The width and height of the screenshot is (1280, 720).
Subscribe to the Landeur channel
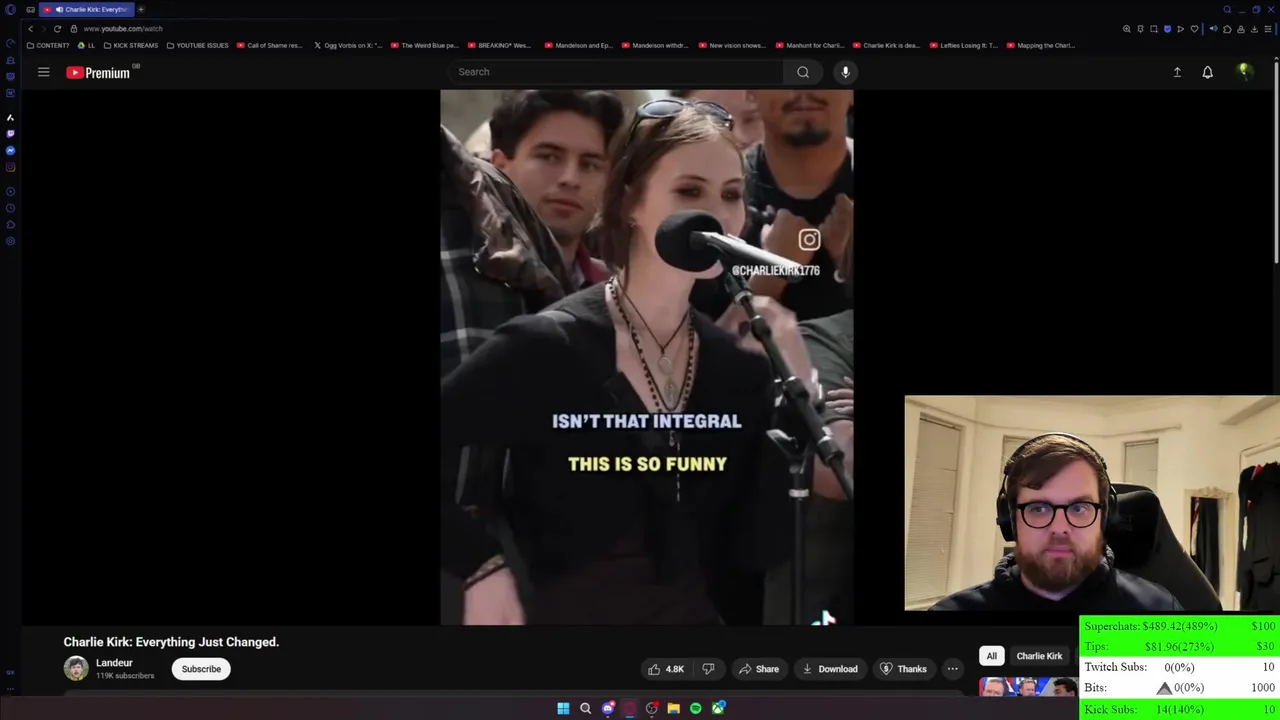click(201, 669)
